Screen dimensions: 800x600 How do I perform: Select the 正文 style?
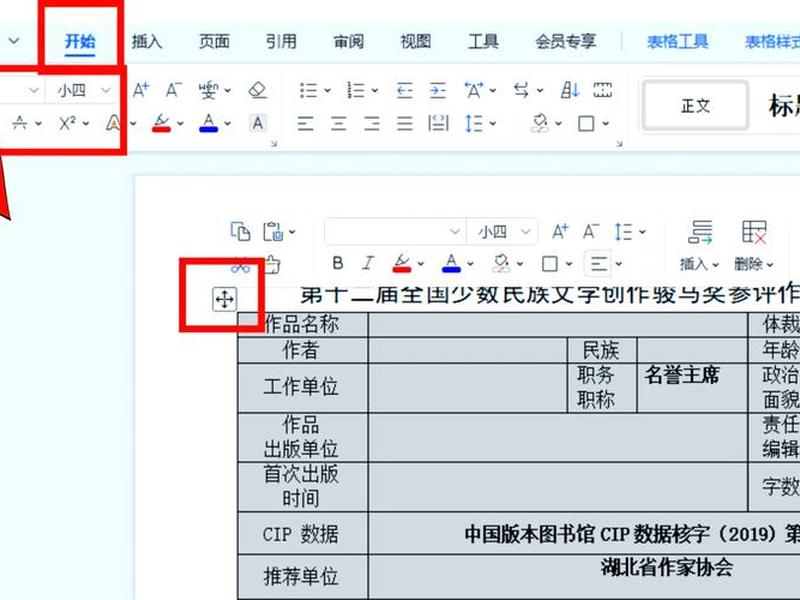click(695, 106)
